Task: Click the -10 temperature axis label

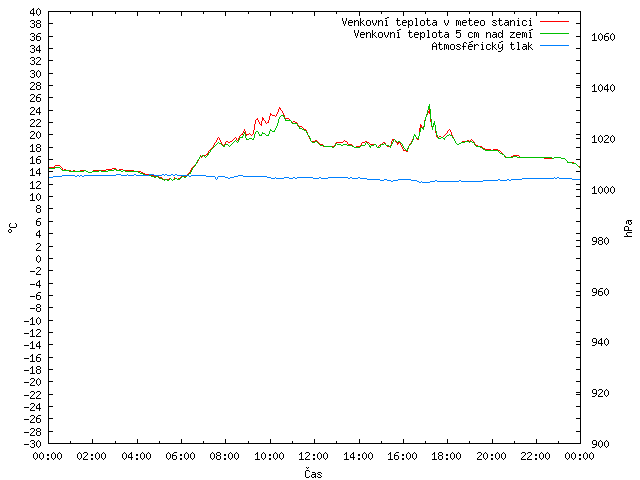Action: (33, 320)
